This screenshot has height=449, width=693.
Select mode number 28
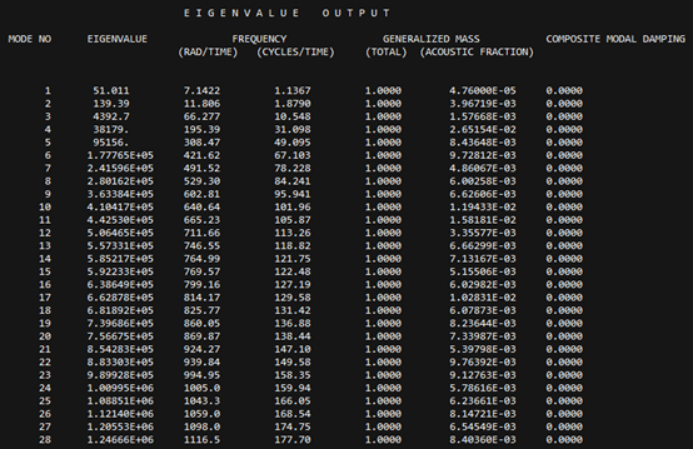pos(45,440)
